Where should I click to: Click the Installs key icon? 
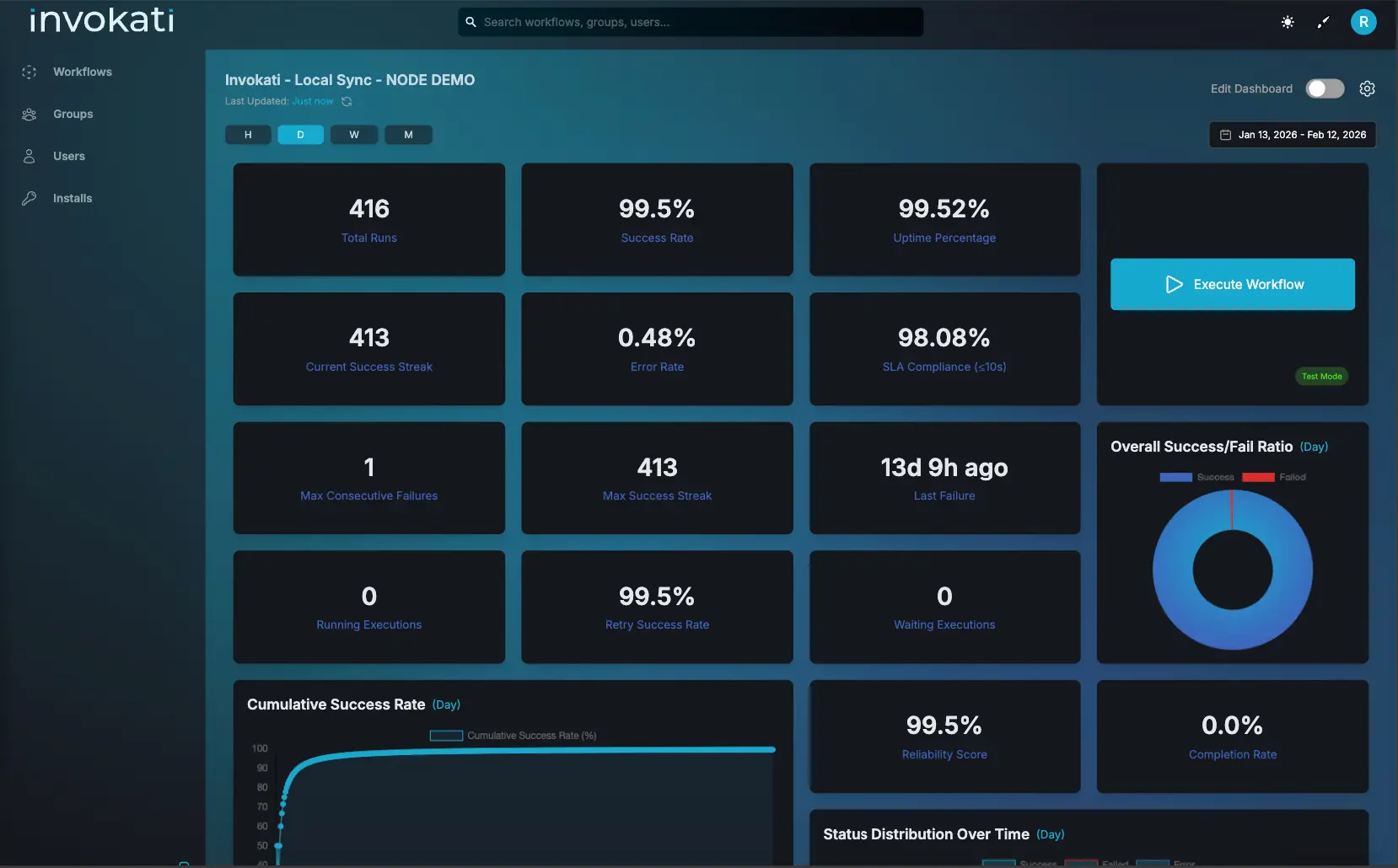click(30, 198)
